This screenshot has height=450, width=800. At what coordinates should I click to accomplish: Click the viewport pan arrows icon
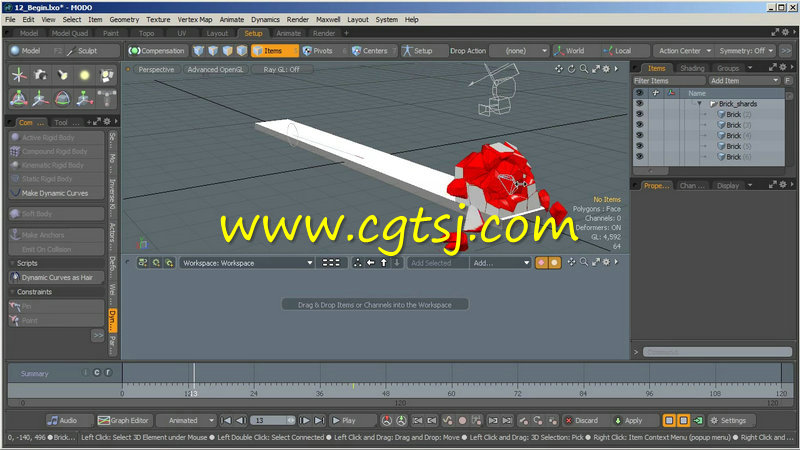click(x=559, y=68)
